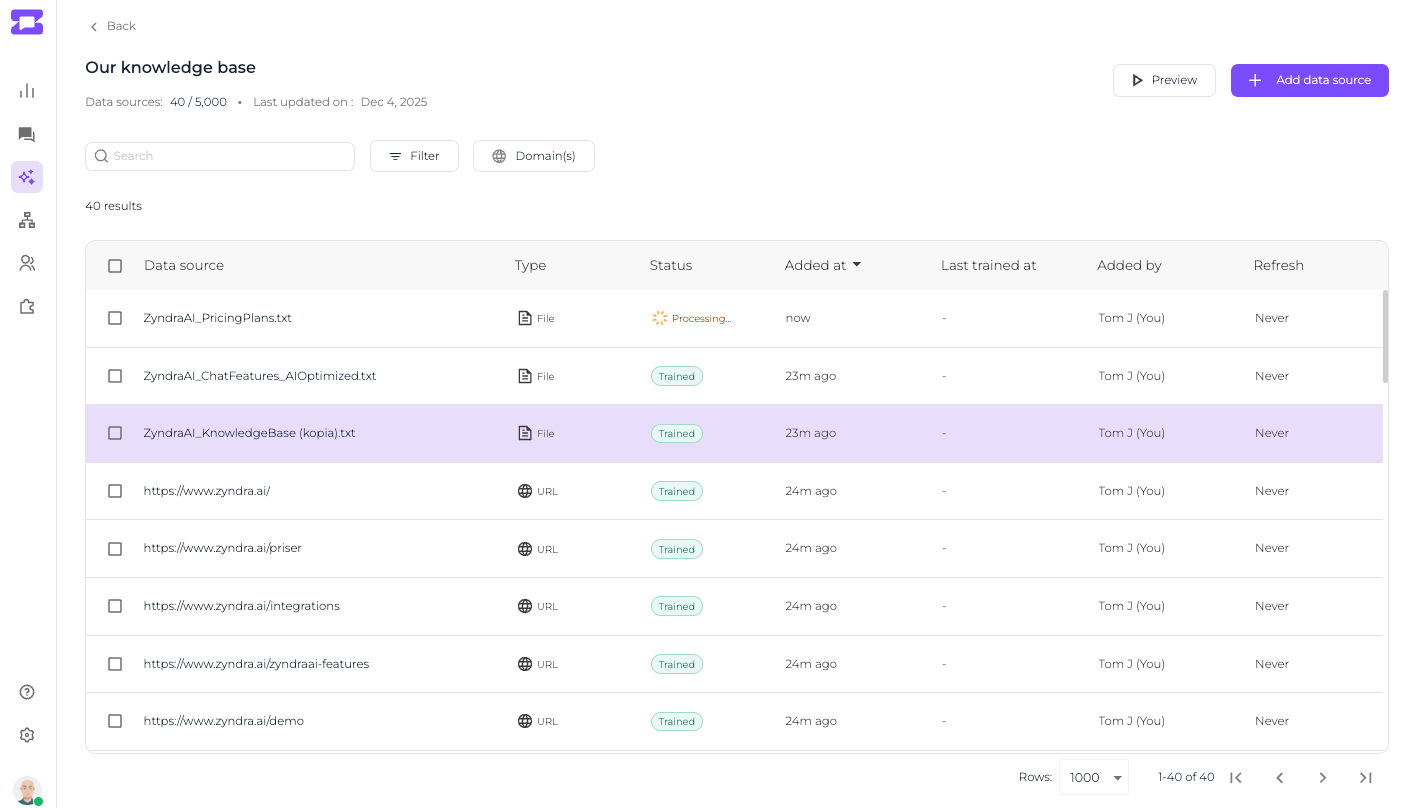
Task: Check the https://www.zyndra.ai/ row checkbox
Action: [x=115, y=491]
